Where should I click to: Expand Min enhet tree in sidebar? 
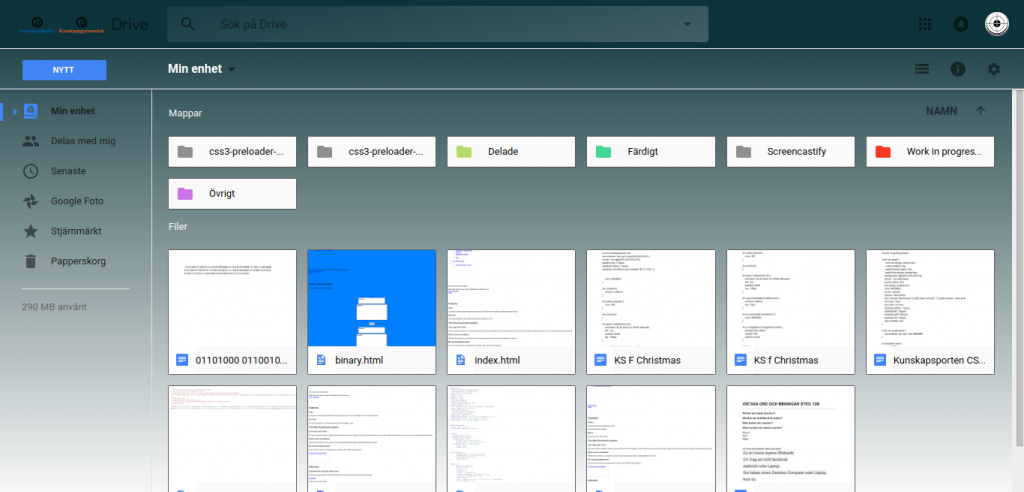click(15, 111)
